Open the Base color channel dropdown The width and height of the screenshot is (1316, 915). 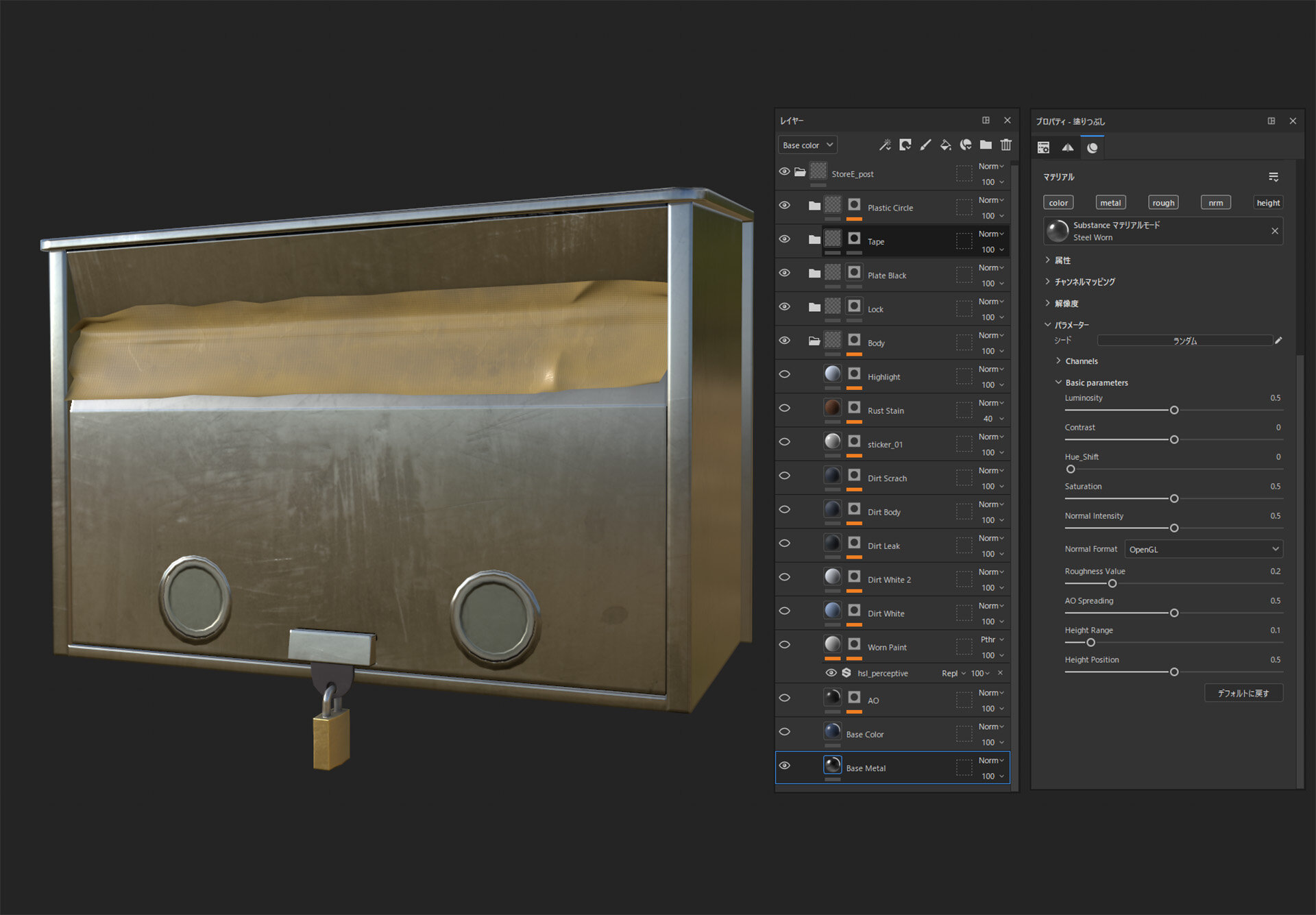click(x=807, y=145)
